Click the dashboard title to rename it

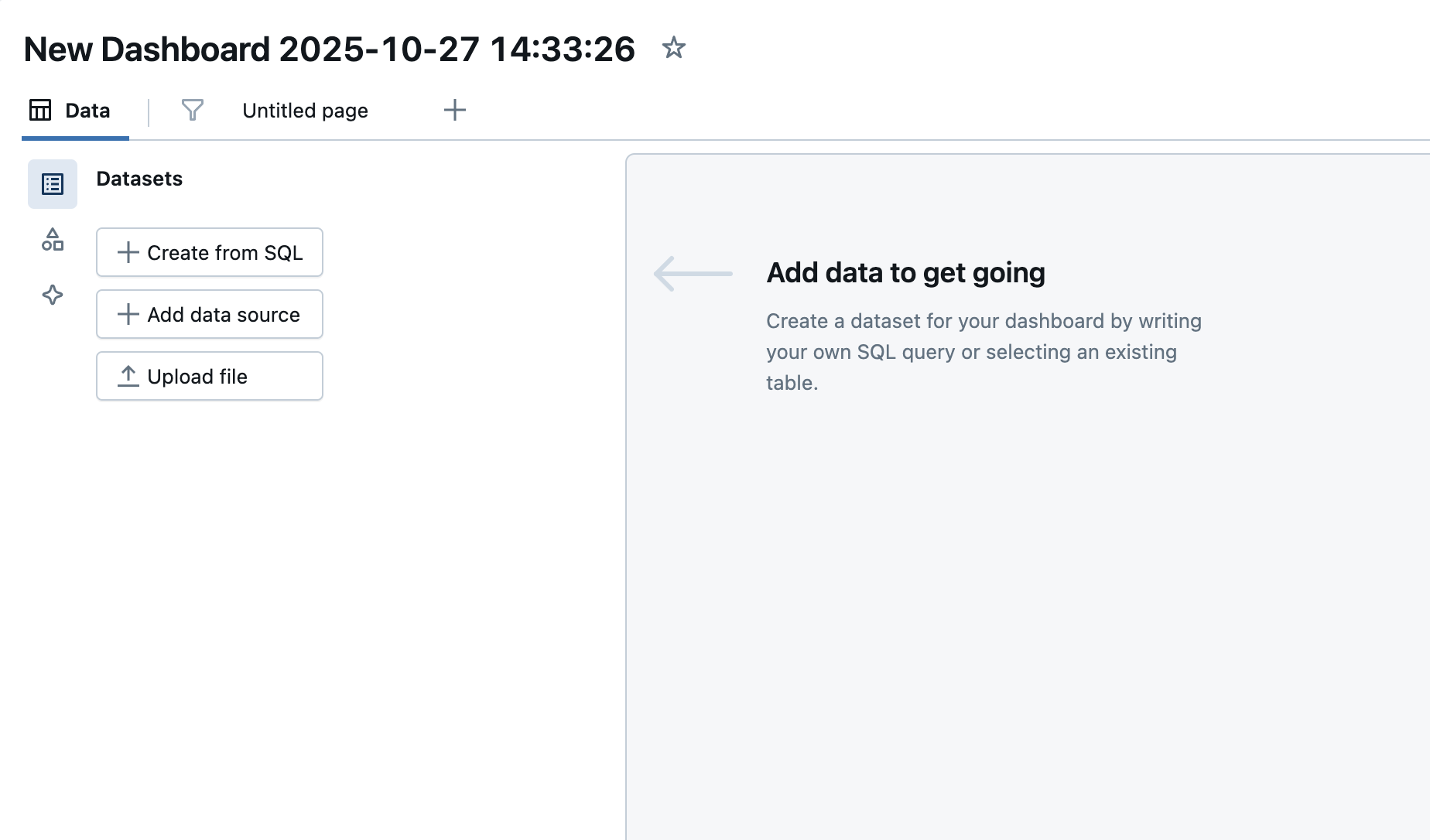(x=329, y=50)
